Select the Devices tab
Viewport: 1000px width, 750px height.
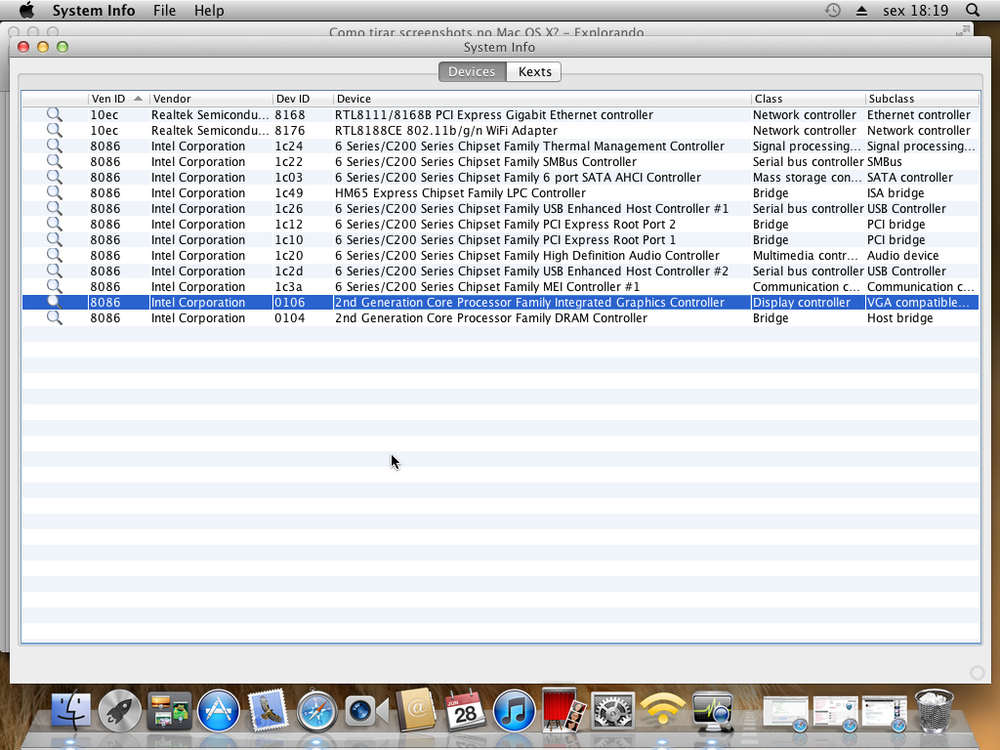(x=471, y=72)
